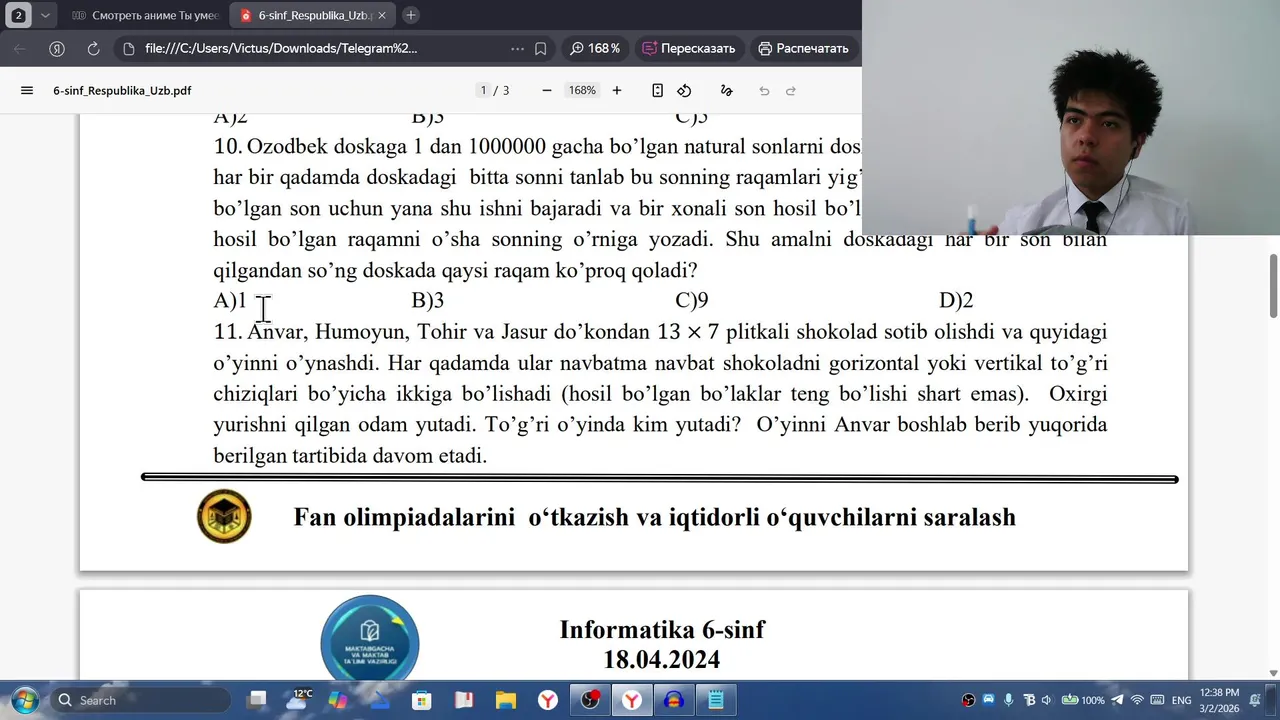
Task: Click the Распечатать print button
Action: [x=804, y=48]
